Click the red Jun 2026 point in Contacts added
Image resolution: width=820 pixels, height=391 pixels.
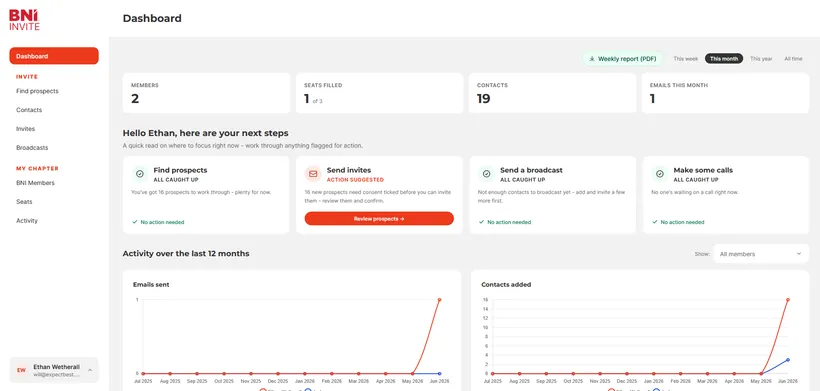point(788,300)
